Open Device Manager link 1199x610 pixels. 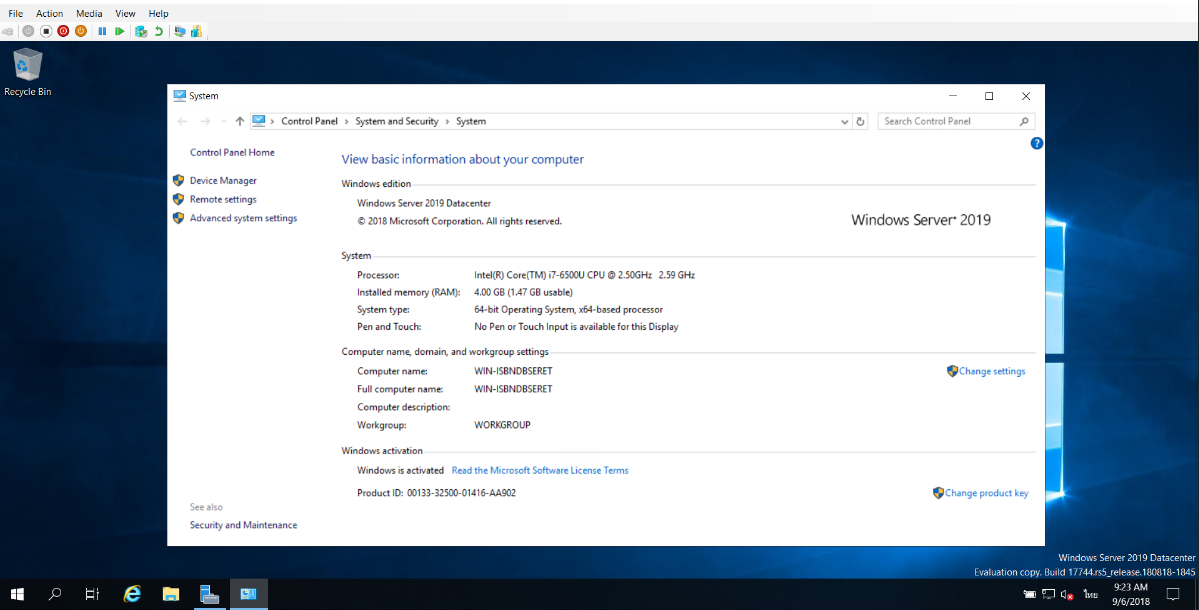tap(223, 180)
